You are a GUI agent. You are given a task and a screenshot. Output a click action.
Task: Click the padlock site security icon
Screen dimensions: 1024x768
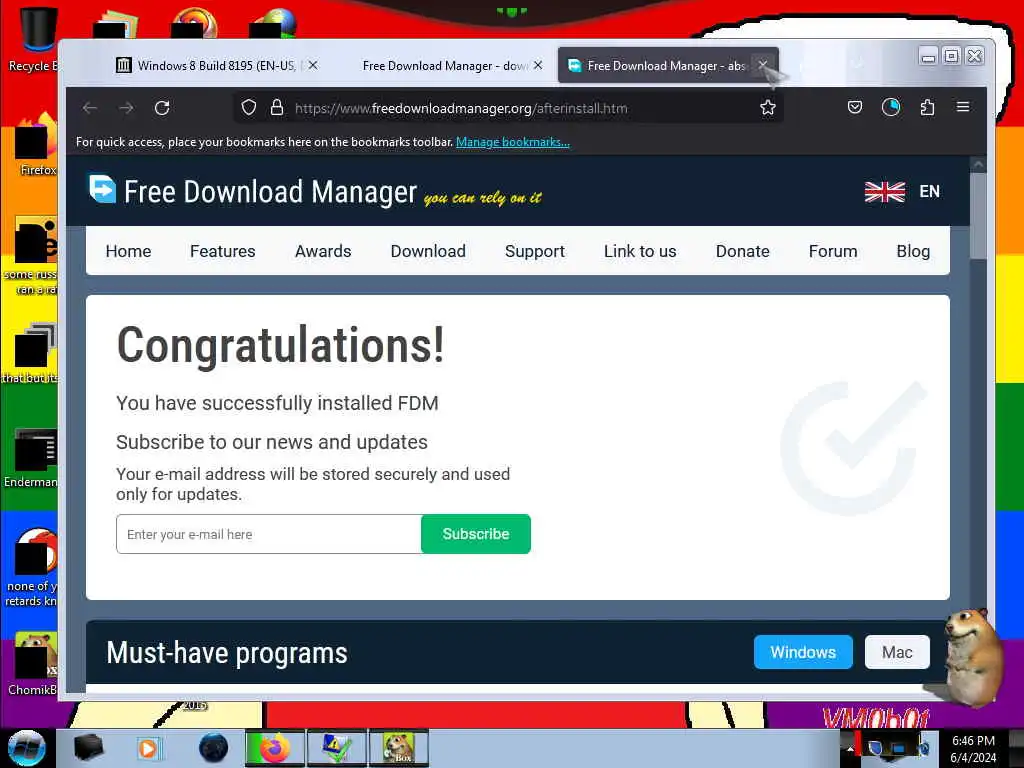pyautogui.click(x=277, y=108)
